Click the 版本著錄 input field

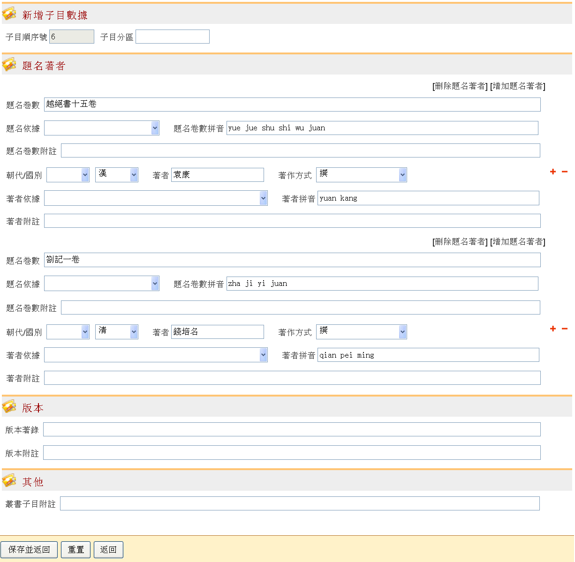coord(292,430)
